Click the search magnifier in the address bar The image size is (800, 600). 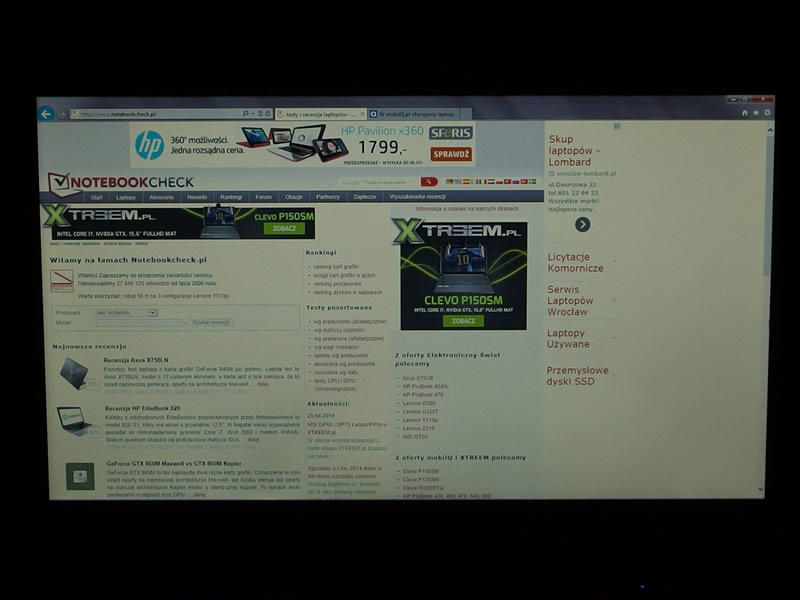[245, 114]
